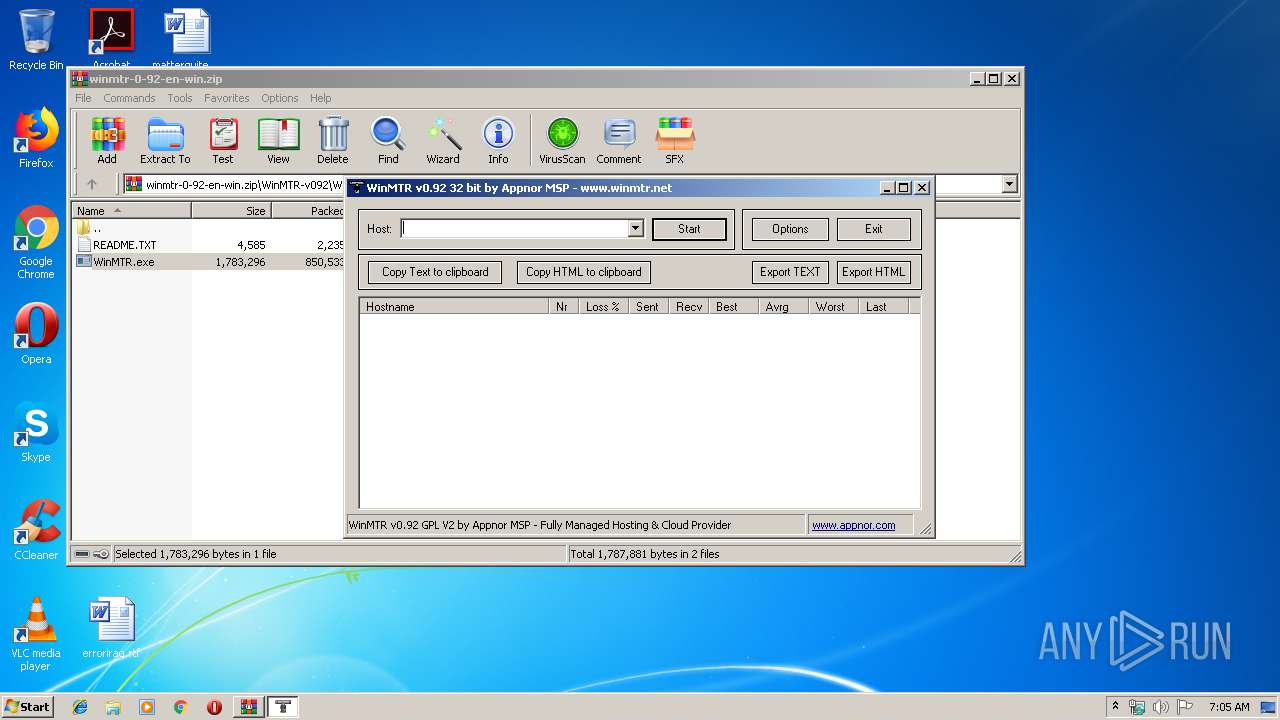Click Copy Text to clipboard button

(435, 272)
